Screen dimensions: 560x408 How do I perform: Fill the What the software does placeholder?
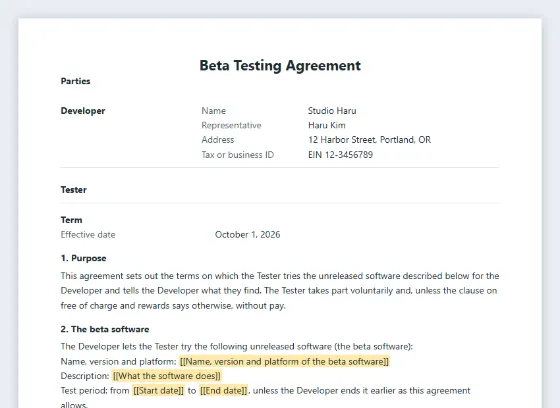167,376
